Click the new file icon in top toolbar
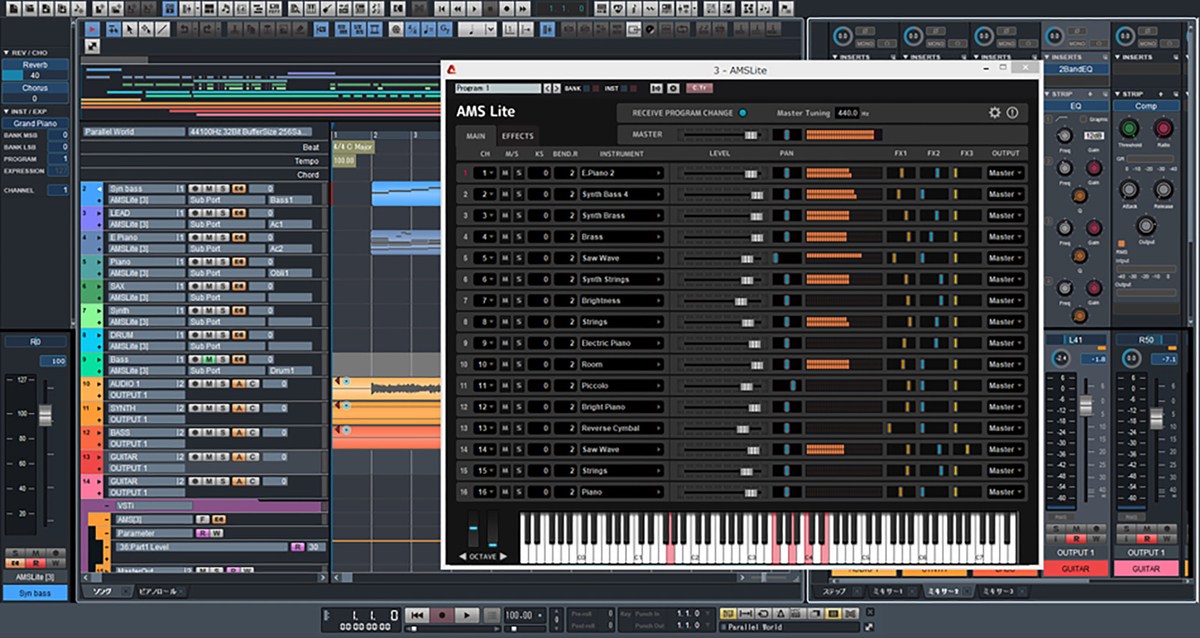This screenshot has height=638, width=1200. (x=13, y=8)
